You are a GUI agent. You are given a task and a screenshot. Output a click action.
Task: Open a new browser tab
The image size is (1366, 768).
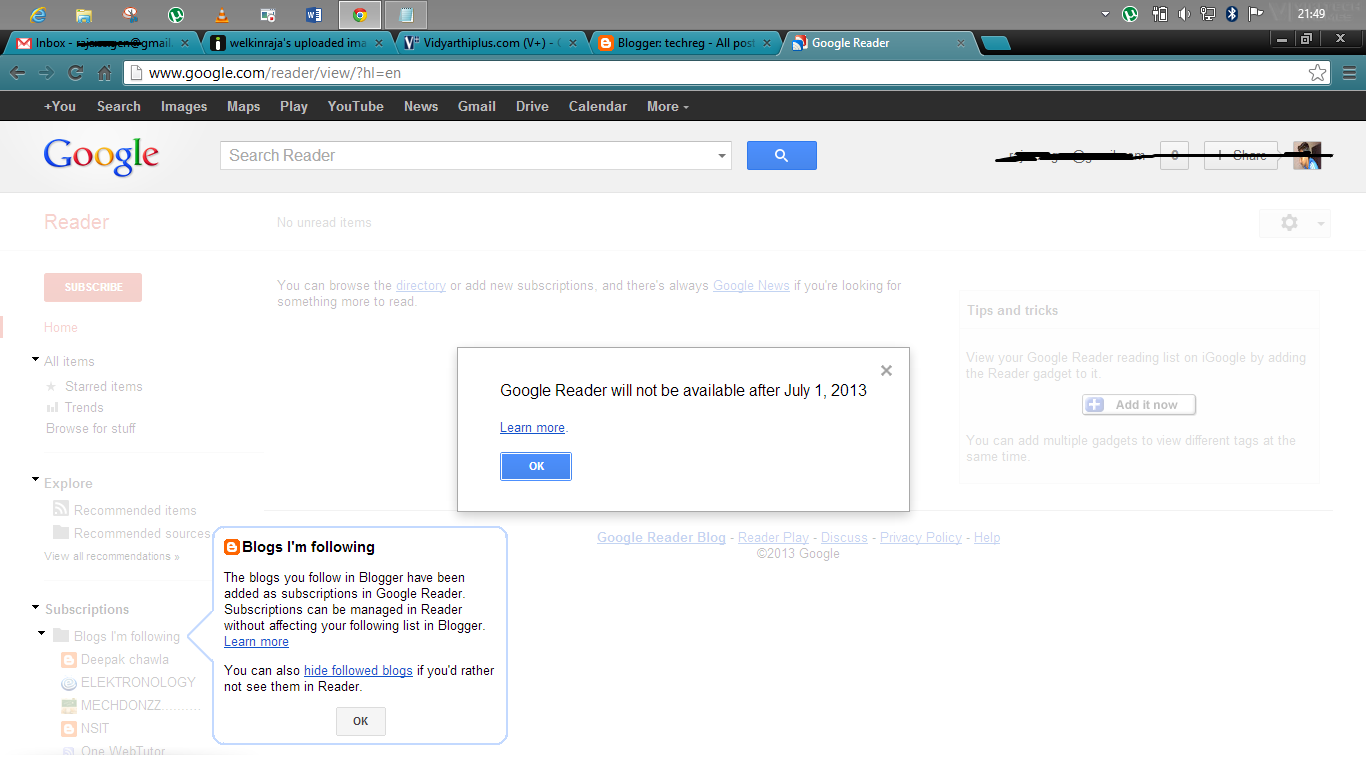[995, 43]
